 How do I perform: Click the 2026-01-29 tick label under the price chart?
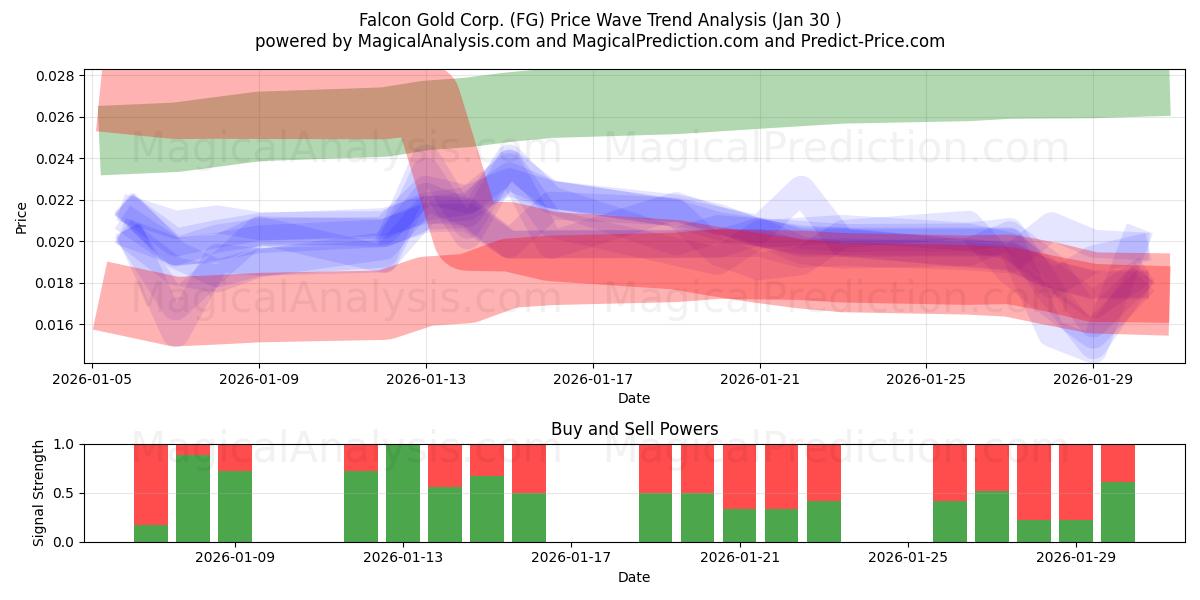click(1093, 380)
